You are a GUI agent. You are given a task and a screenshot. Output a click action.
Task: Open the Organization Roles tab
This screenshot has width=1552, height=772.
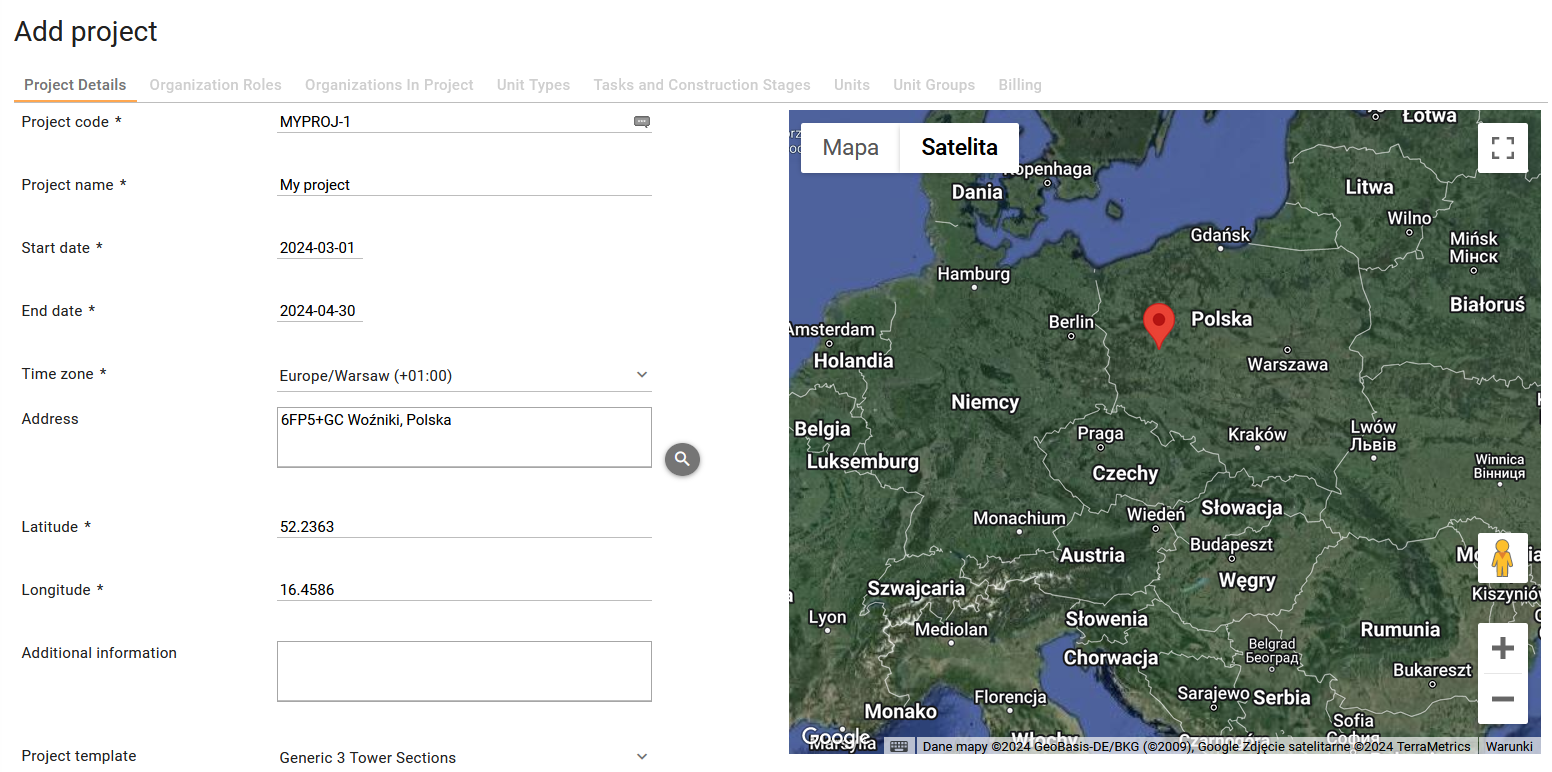click(x=215, y=85)
